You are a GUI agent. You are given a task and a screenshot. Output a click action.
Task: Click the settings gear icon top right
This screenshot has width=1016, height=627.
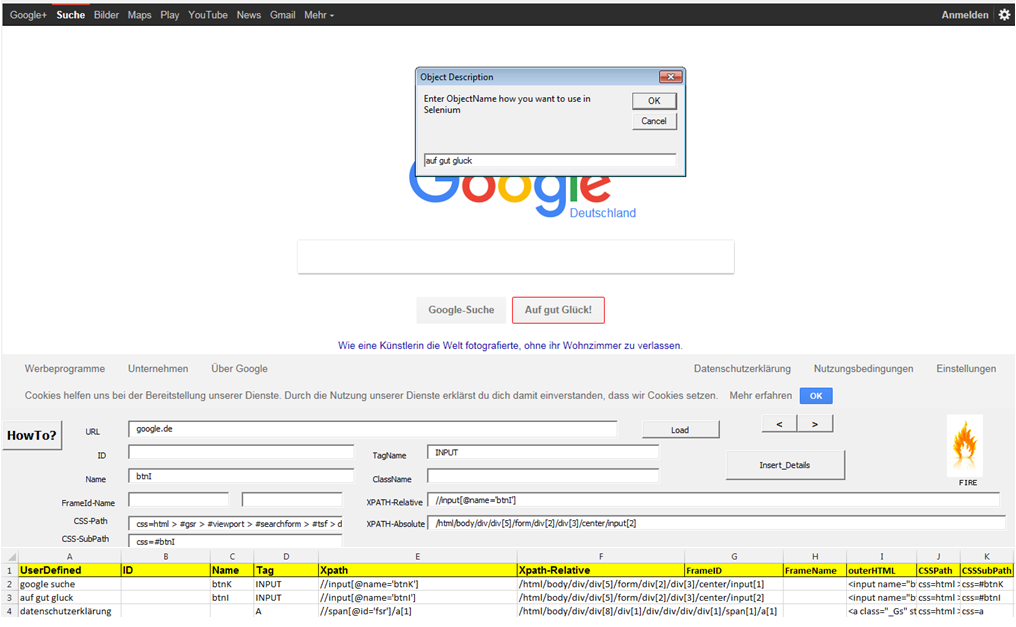1004,14
